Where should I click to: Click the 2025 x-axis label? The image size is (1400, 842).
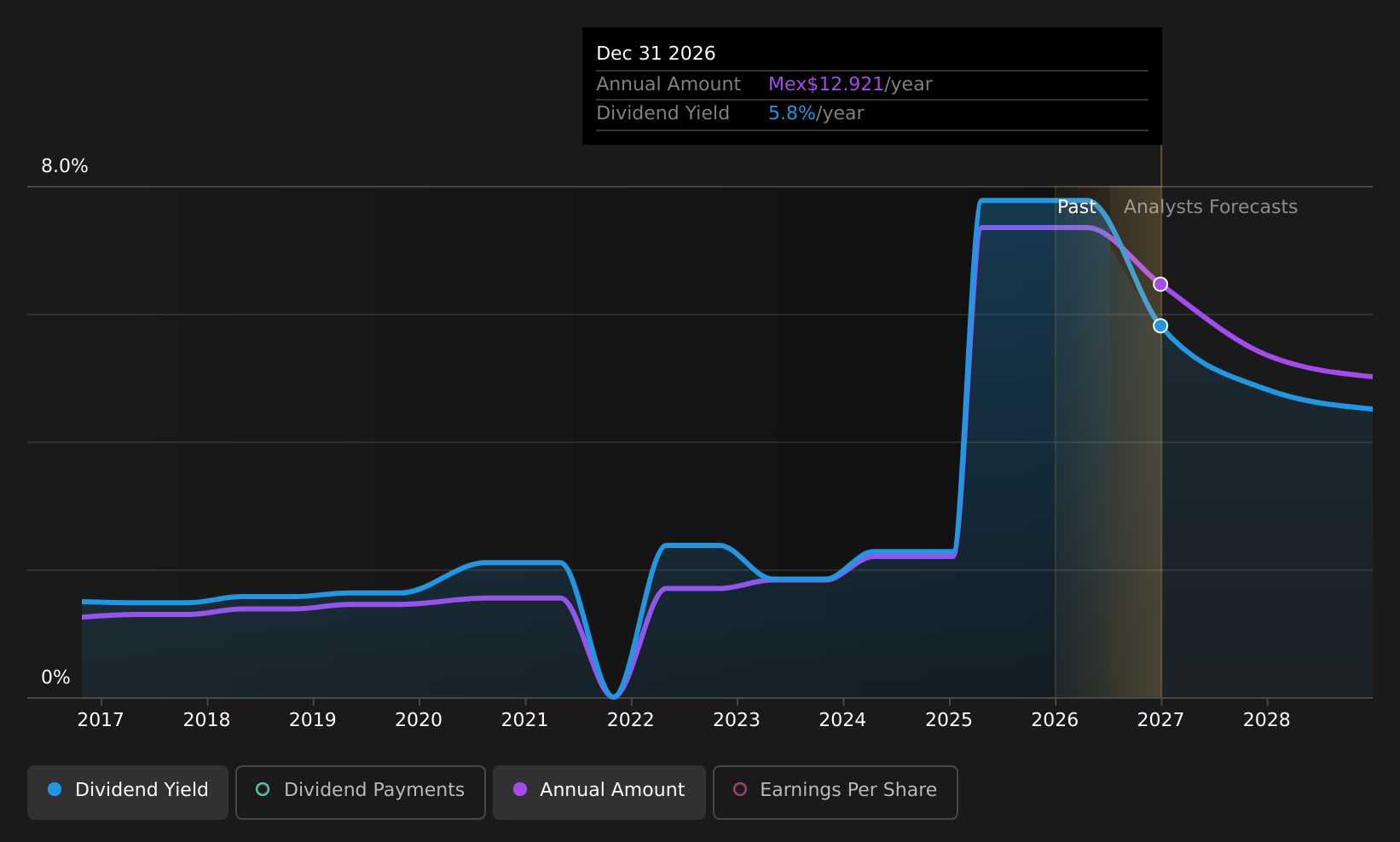(x=949, y=720)
